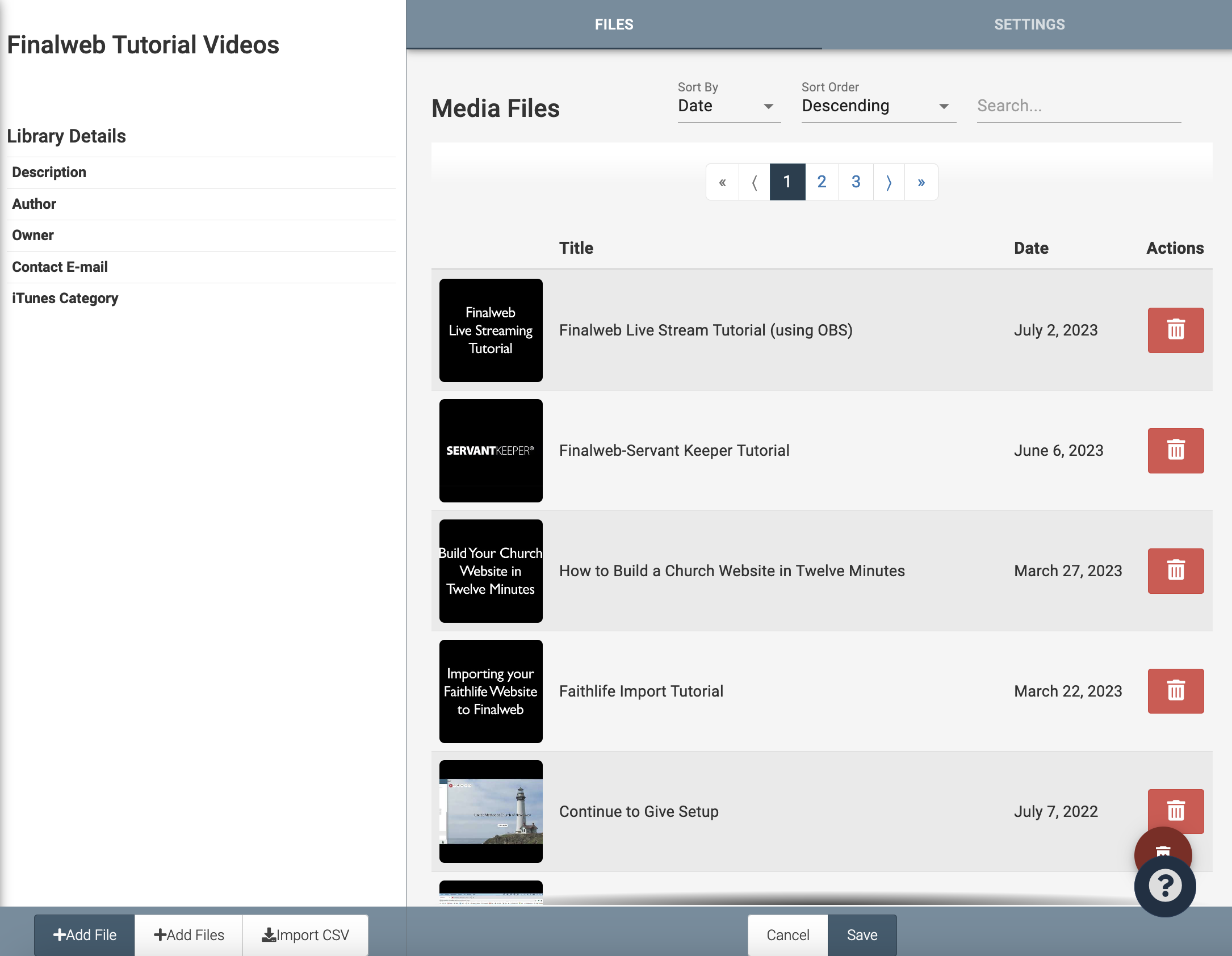Remove the Faithlife Import Tutorial entry
This screenshot has width=1232, height=956.
(1175, 691)
